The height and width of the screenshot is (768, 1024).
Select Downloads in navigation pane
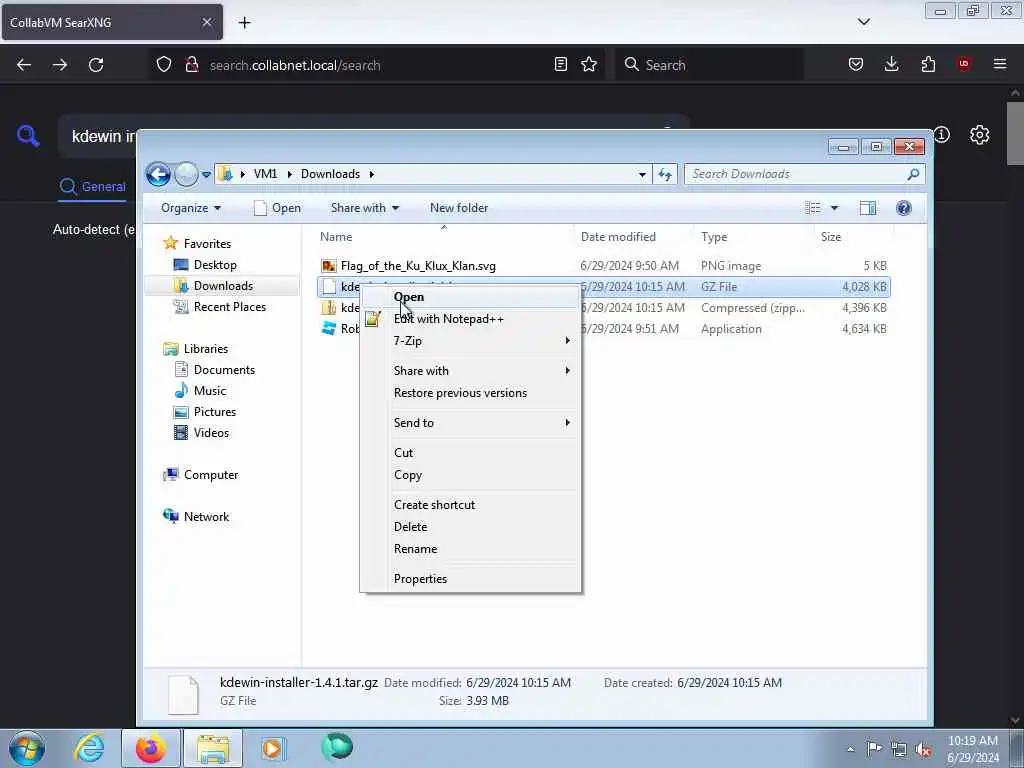223,285
